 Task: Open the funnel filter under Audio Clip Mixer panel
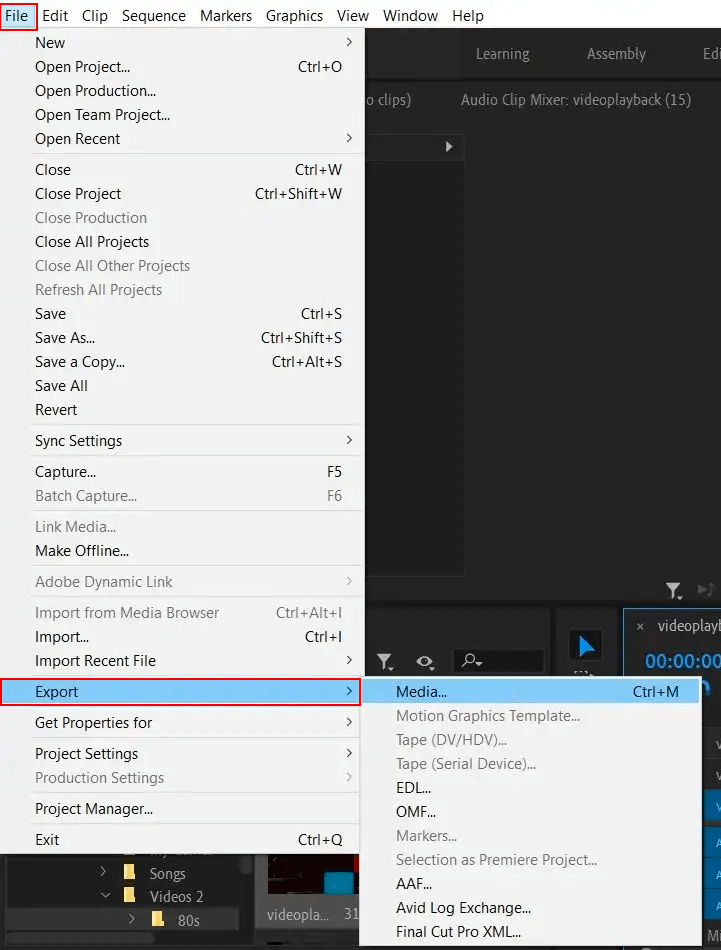(x=673, y=591)
